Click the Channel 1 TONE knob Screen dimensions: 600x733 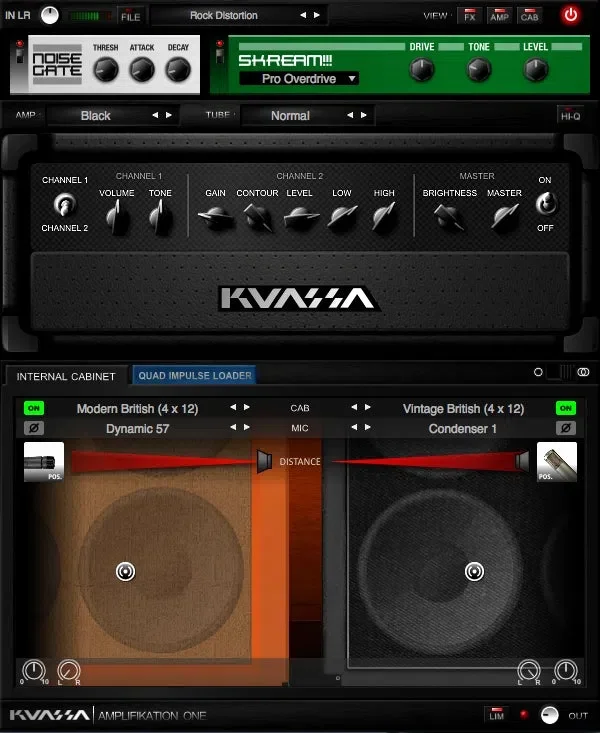pos(160,217)
